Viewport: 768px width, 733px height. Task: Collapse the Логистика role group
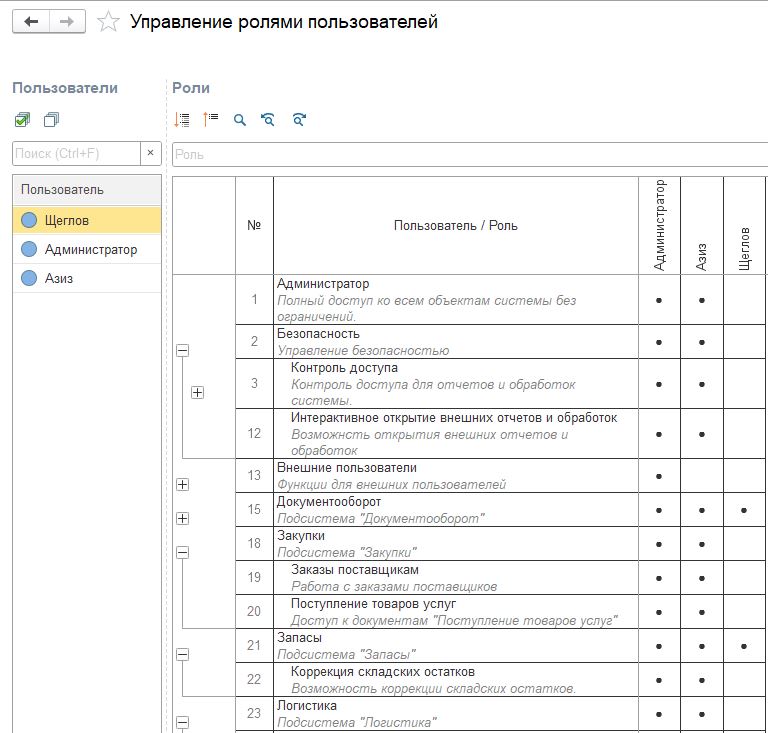tap(183, 722)
